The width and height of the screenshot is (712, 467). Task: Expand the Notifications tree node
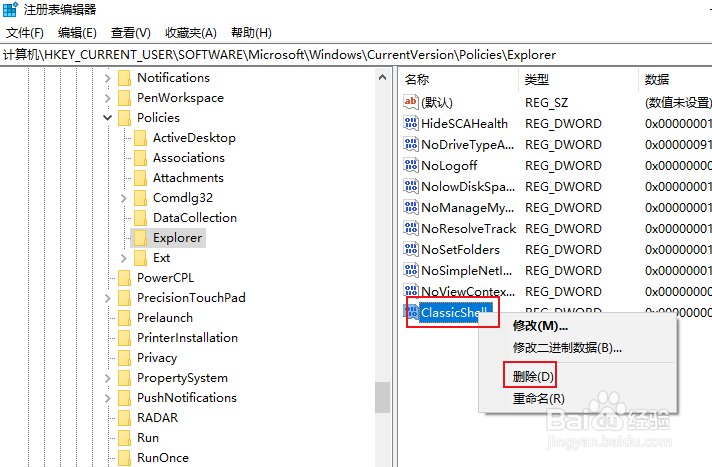108,78
